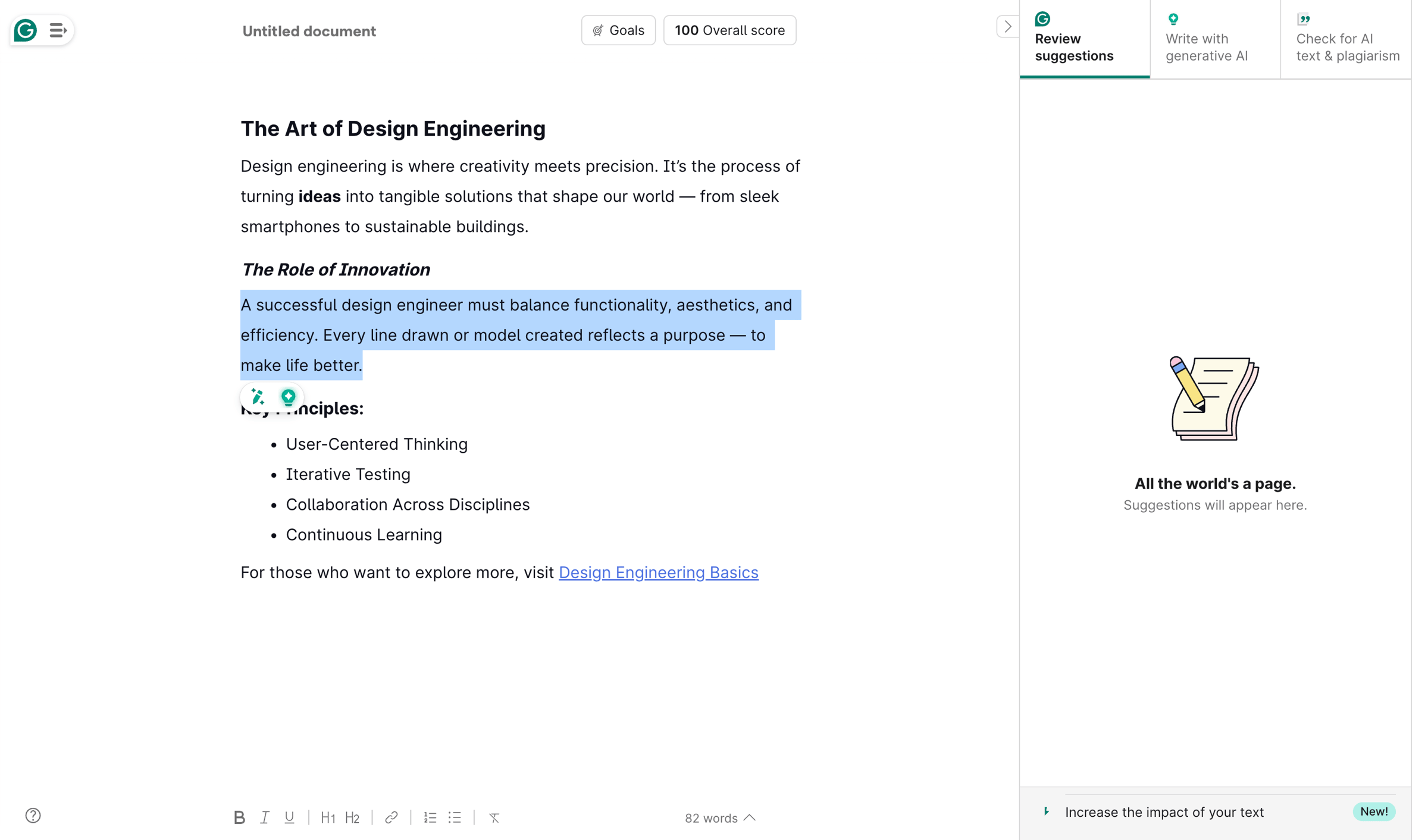Image resolution: width=1428 pixels, height=840 pixels.
Task: Open the help question mark icon
Action: [x=33, y=815]
